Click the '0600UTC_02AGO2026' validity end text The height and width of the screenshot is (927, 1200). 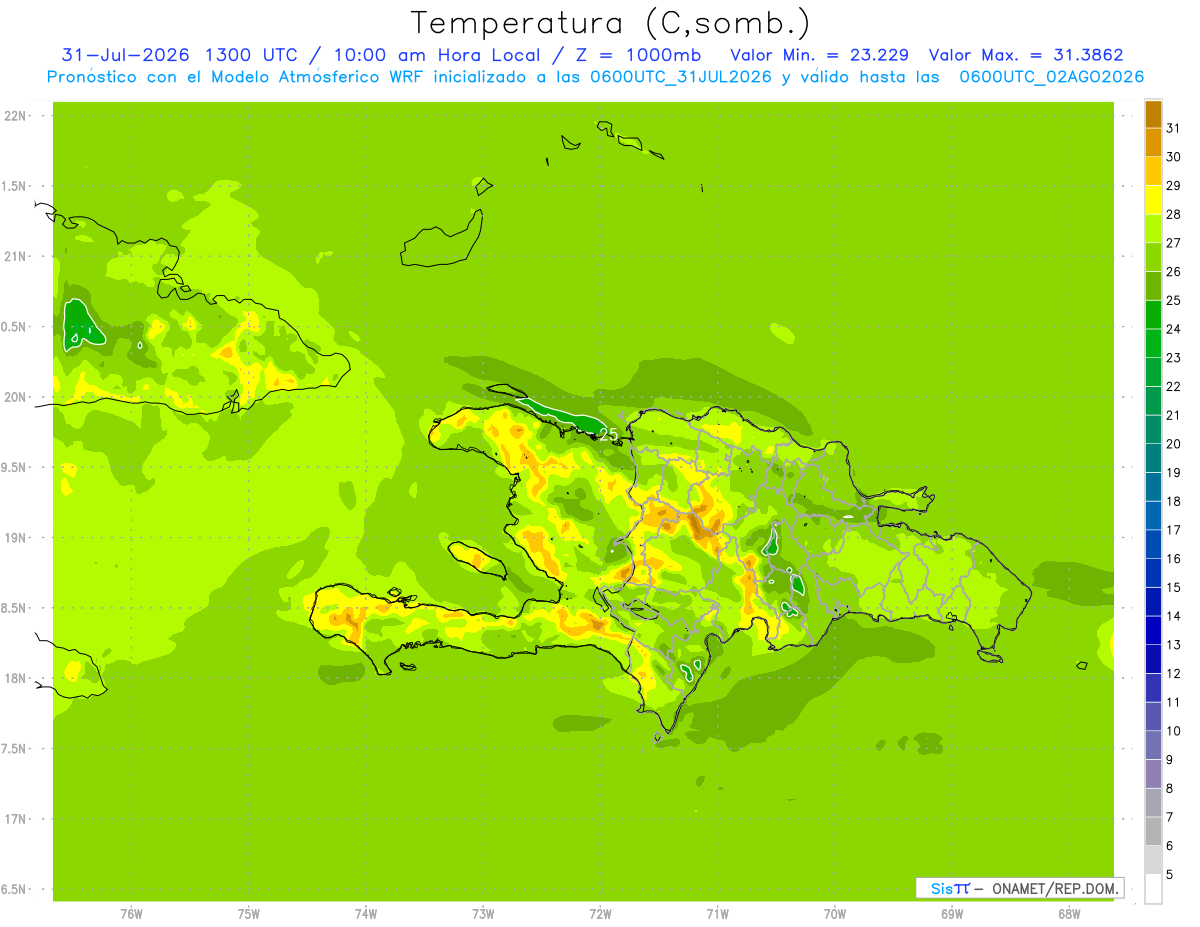pos(1052,77)
